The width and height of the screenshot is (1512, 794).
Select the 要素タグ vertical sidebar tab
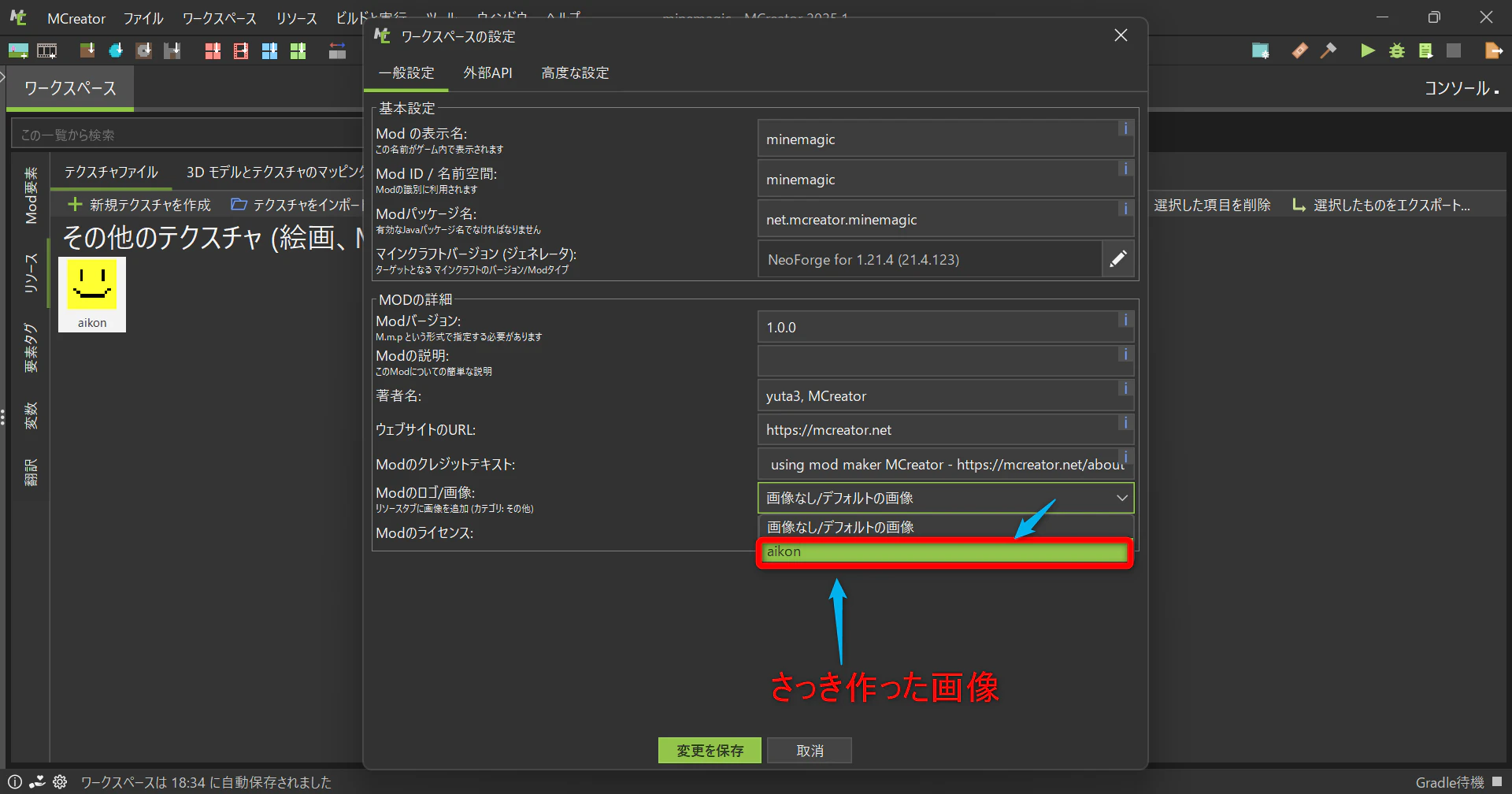(x=31, y=347)
